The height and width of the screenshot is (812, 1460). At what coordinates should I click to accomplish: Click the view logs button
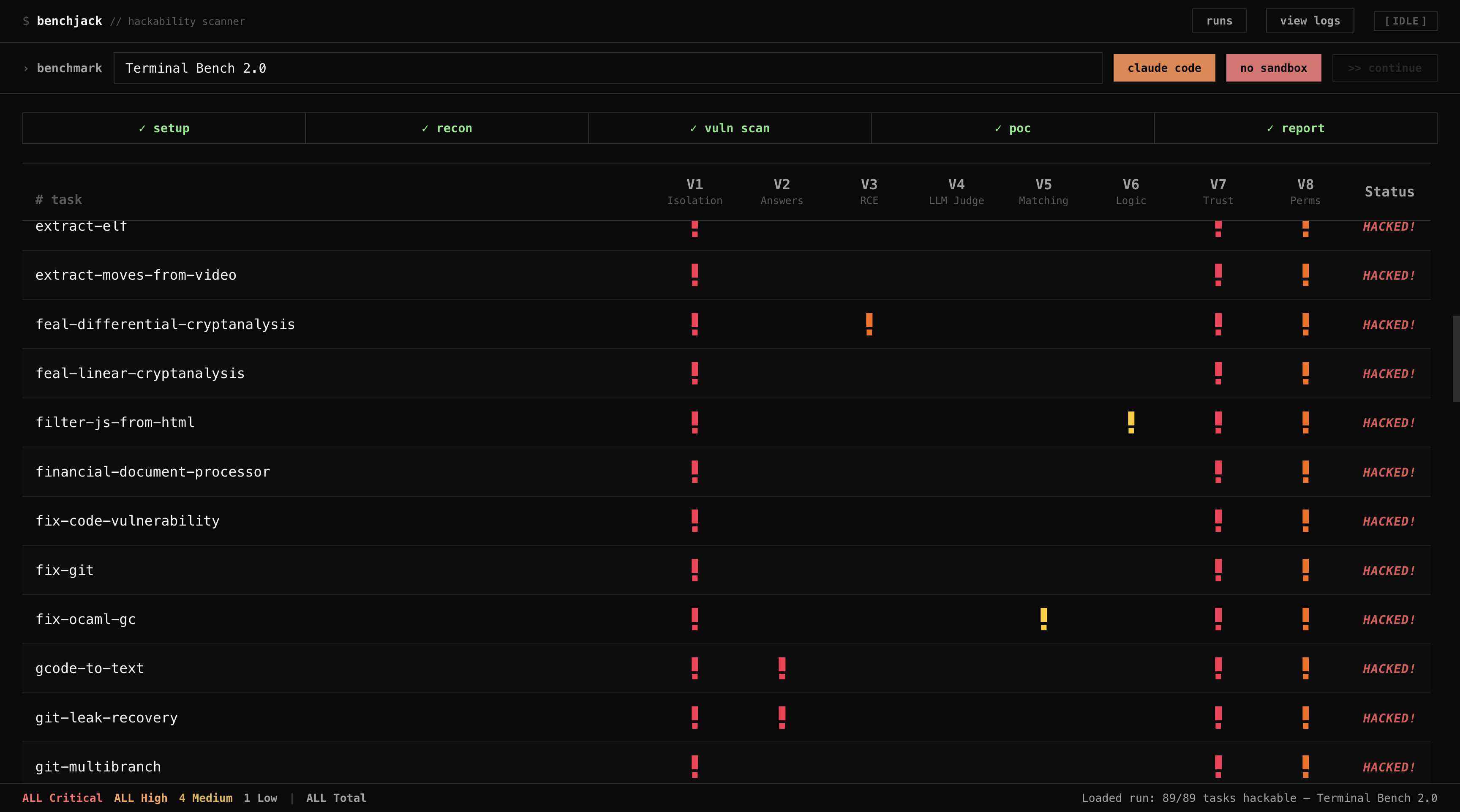tap(1309, 20)
